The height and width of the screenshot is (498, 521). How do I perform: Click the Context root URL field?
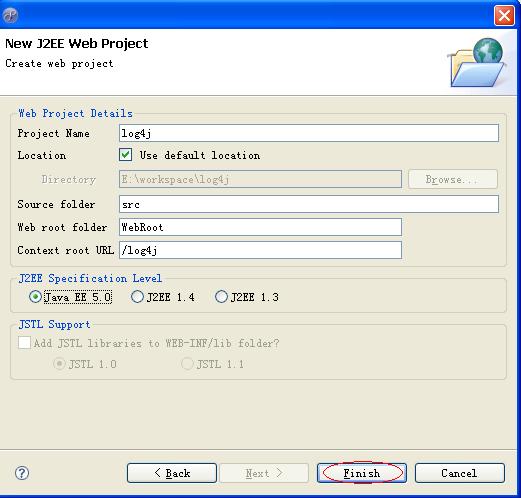(260, 250)
